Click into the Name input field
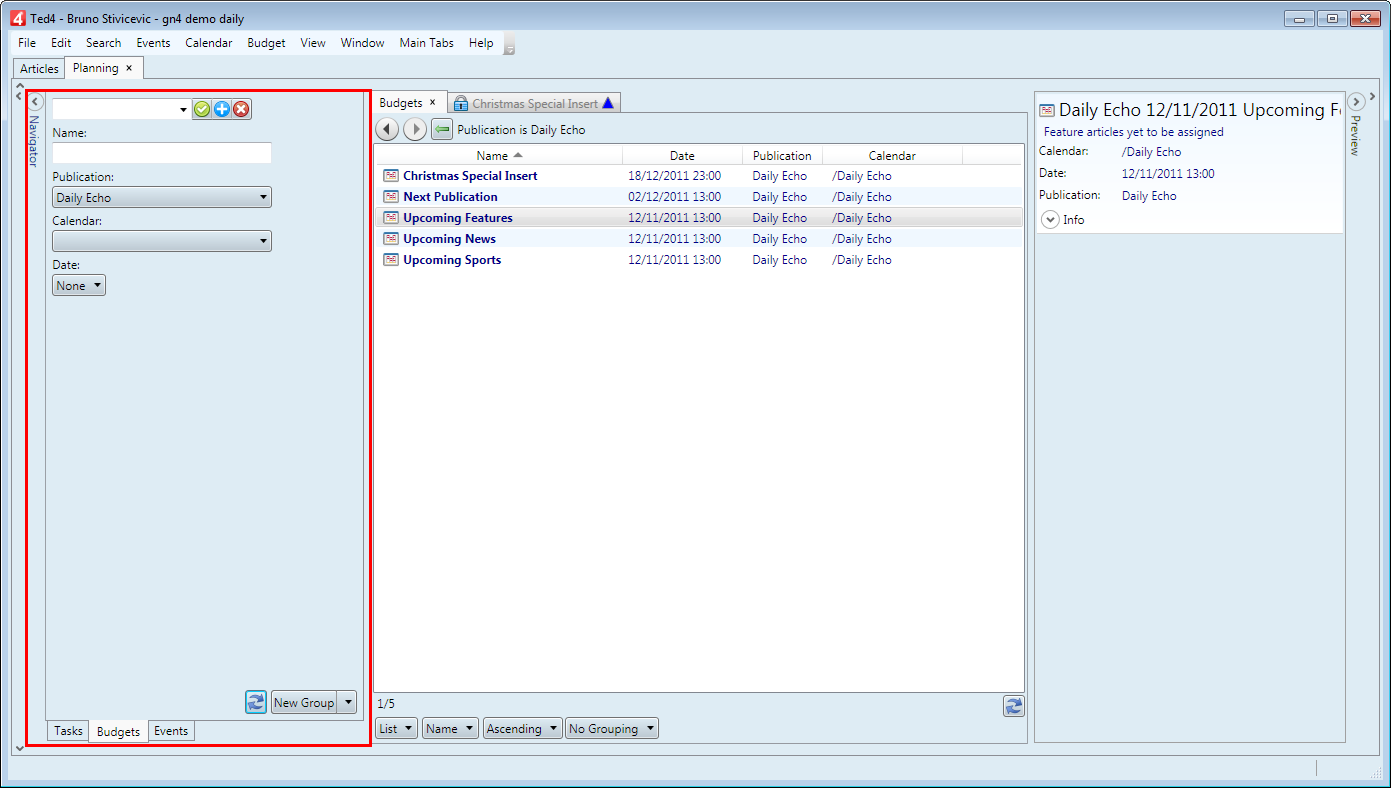The image size is (1391, 788). (162, 153)
